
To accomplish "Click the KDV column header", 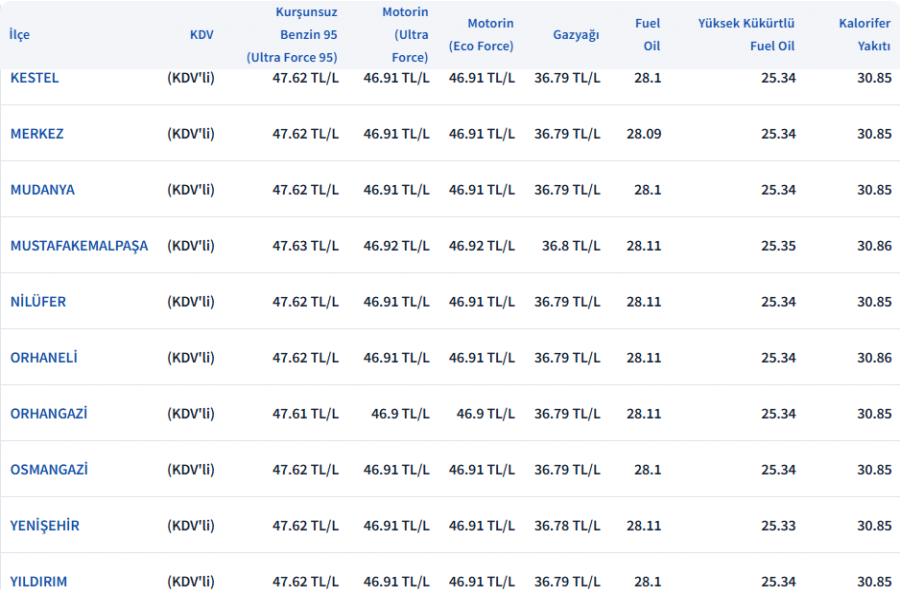I will (x=201, y=35).
